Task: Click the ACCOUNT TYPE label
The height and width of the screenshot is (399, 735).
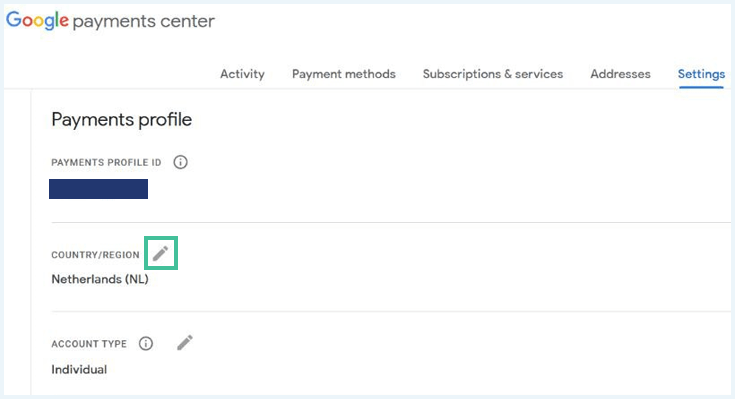Action: [x=89, y=344]
